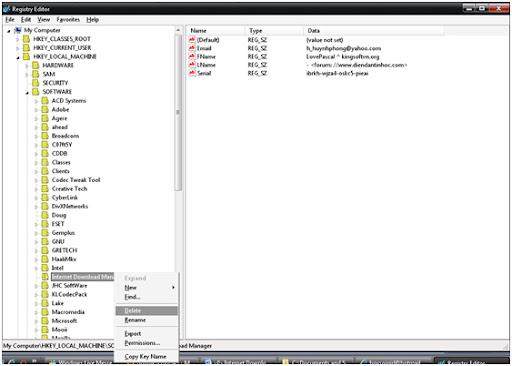Click the FName string value icon
Image resolution: width=512 pixels, height=366 pixels.
[192, 56]
